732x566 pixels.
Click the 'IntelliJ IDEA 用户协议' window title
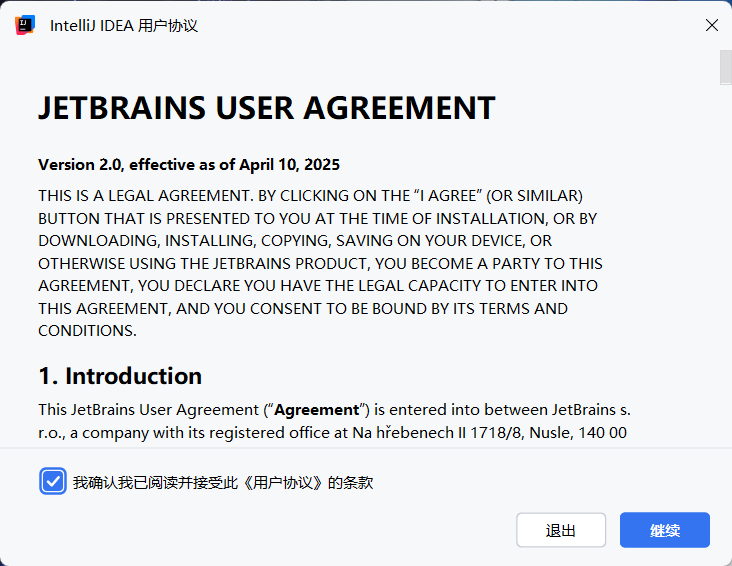(124, 26)
